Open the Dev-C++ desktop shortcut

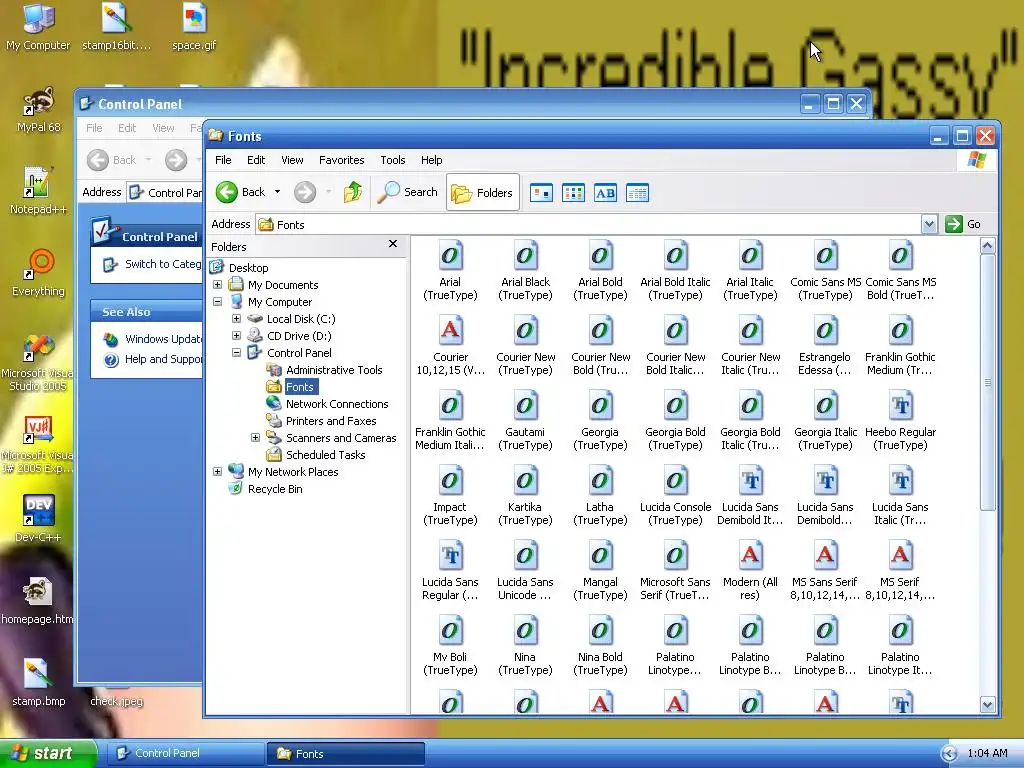coord(38,519)
